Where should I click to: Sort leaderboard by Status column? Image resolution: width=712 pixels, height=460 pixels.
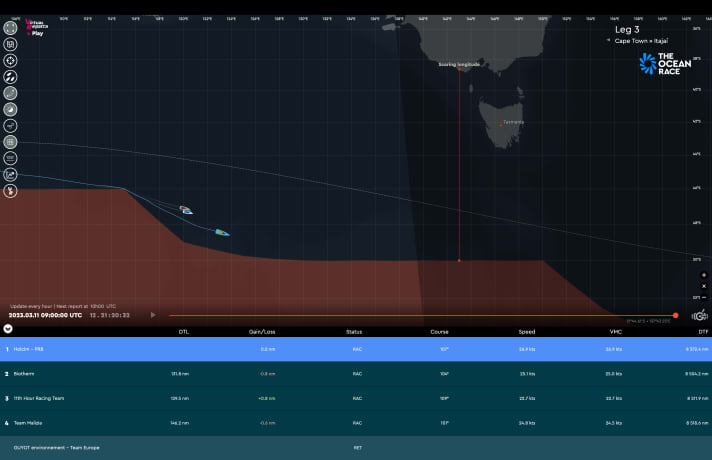click(x=354, y=332)
